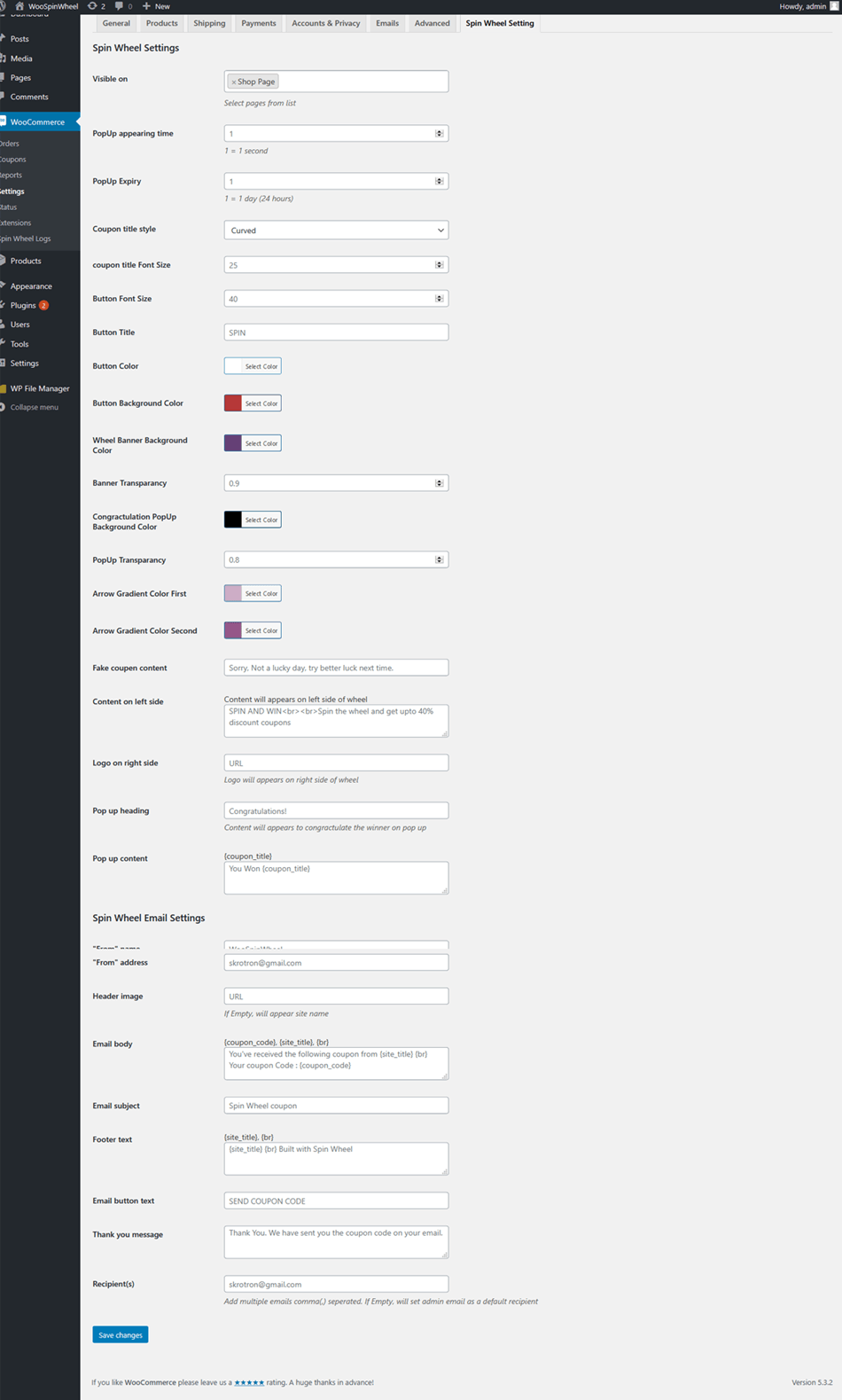This screenshot has width=842, height=1400.
Task: Click the Thank you message textarea
Action: [336, 1242]
